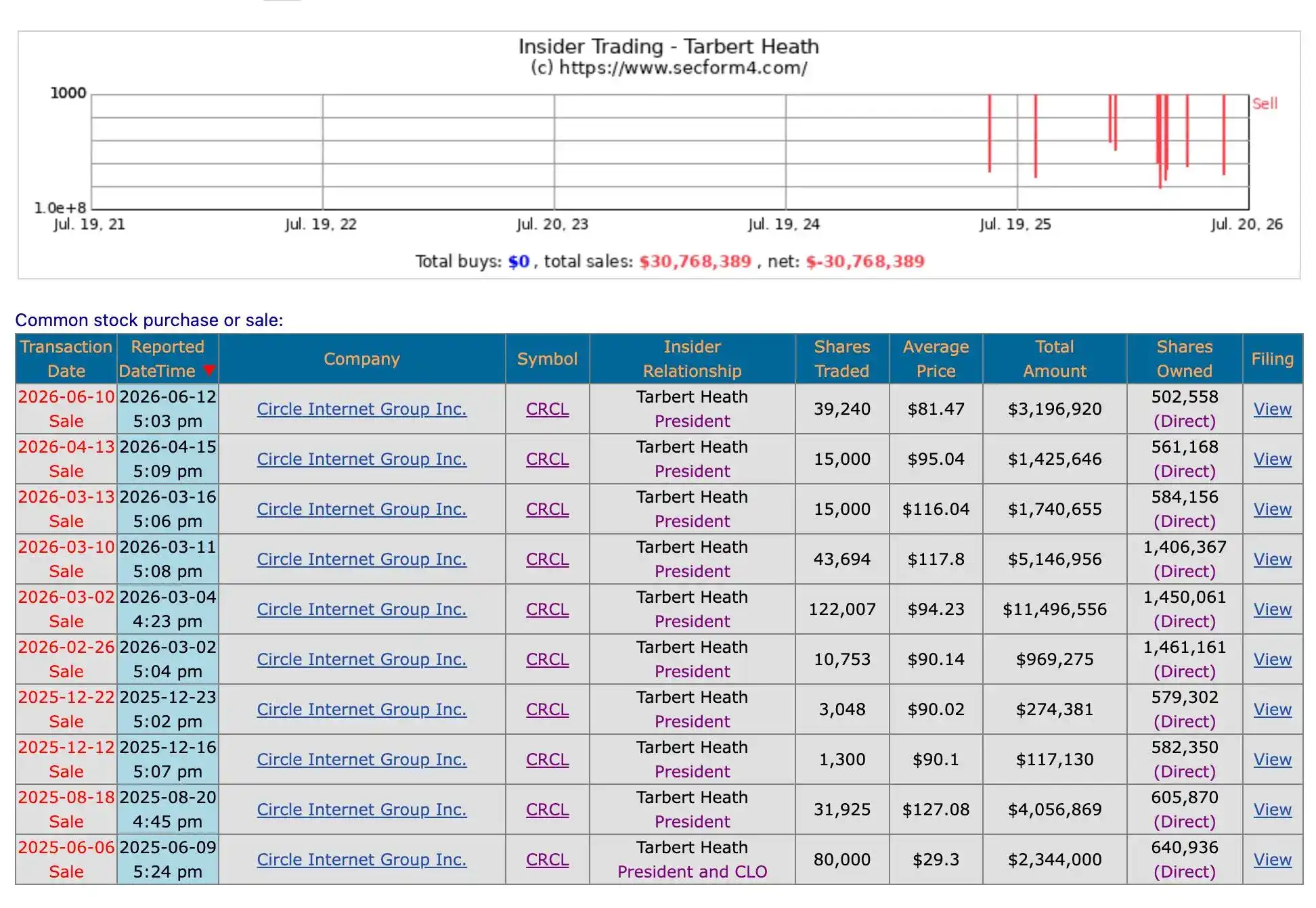View filing for the 2026-03-02 sale
The width and height of the screenshot is (1316, 908).
(x=1272, y=609)
